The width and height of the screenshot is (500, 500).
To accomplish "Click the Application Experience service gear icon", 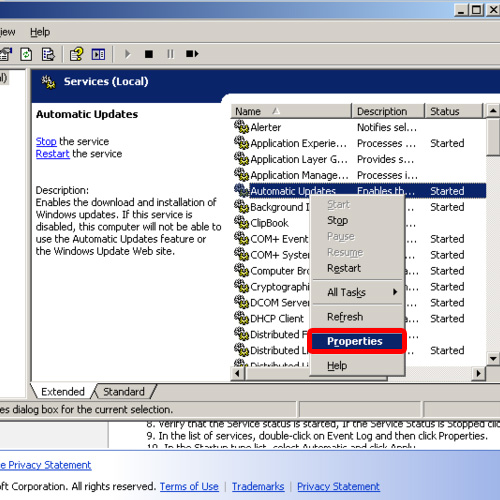I will (241, 143).
